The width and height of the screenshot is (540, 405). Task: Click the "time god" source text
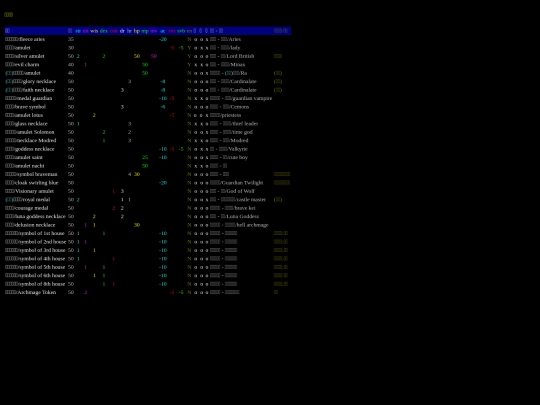coord(242,132)
